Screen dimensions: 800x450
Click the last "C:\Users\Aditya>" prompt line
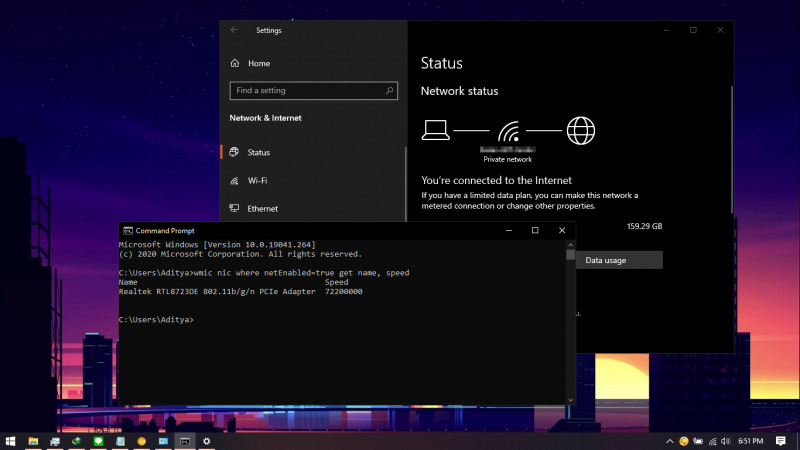156,319
